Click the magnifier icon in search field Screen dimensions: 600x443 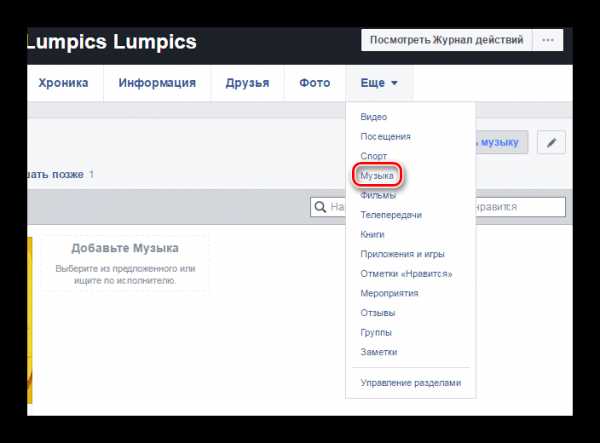pos(320,207)
